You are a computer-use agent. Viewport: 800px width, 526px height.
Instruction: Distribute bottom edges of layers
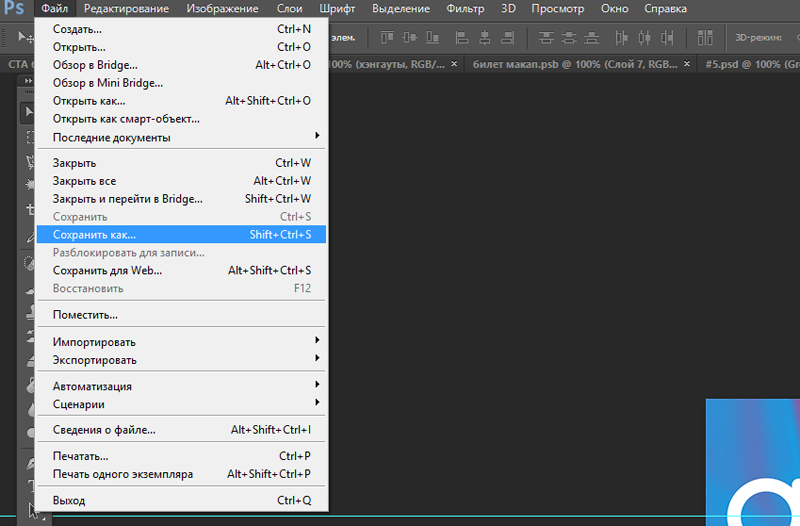(x=592, y=37)
